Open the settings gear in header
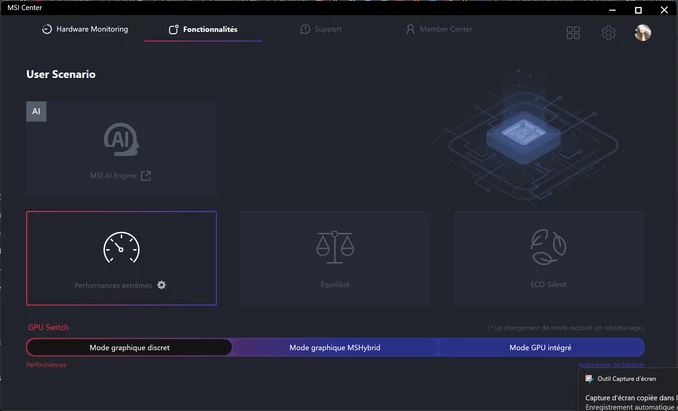This screenshot has width=678, height=411. pos(608,32)
